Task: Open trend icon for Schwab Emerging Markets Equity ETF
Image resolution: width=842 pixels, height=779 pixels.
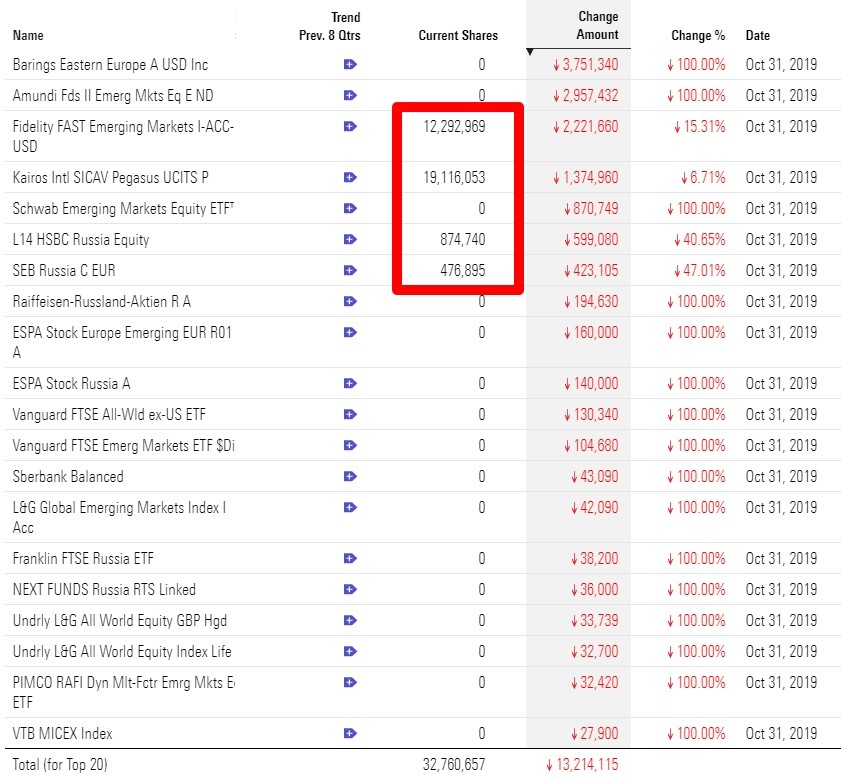Action: coord(350,208)
